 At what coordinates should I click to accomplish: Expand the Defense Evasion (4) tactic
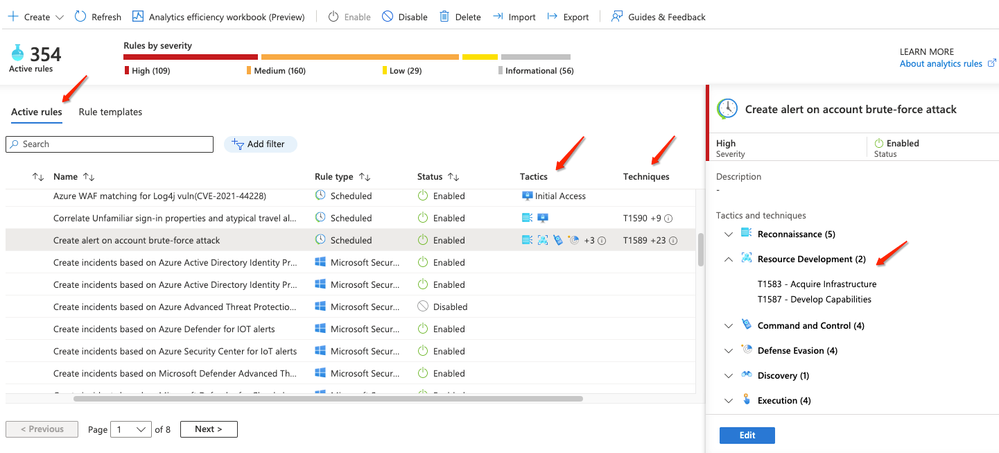tap(729, 351)
